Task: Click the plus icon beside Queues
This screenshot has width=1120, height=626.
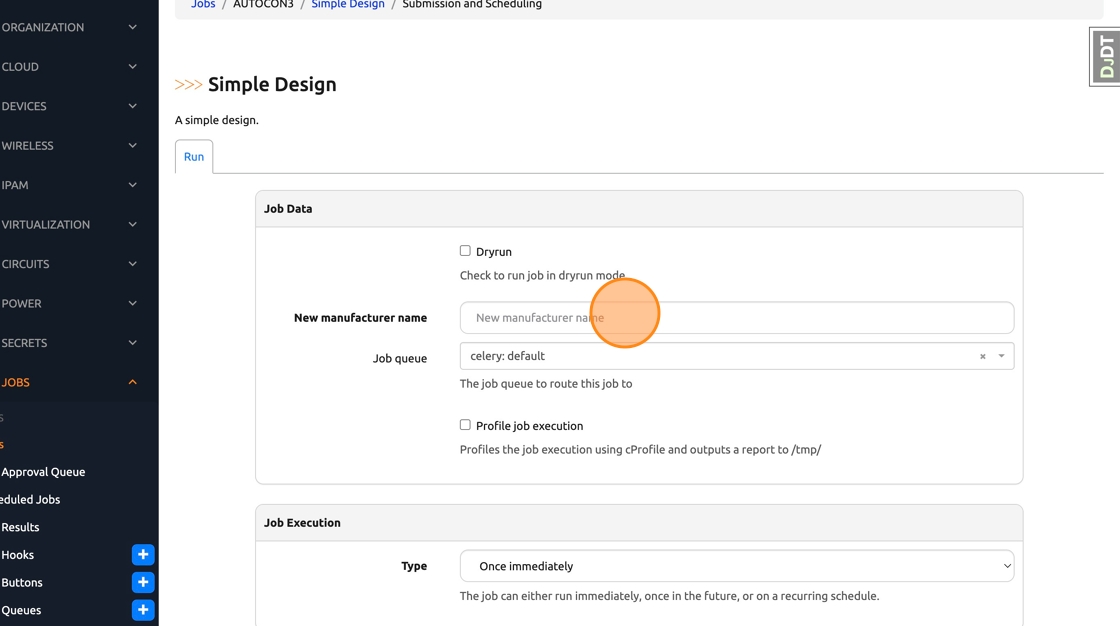Action: coord(143,610)
